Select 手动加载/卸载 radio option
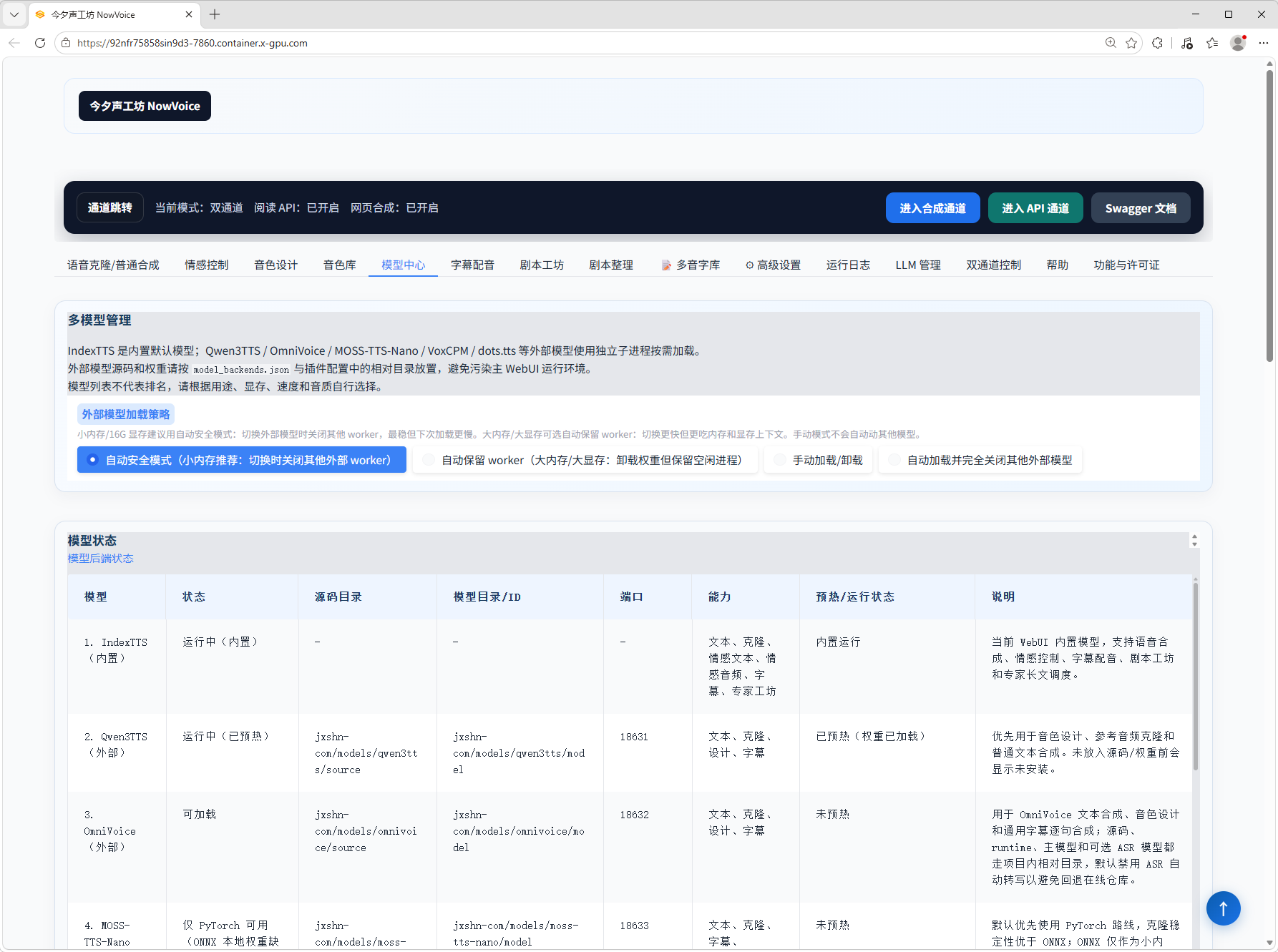Viewport: 1278px width, 952px height. (x=819, y=460)
